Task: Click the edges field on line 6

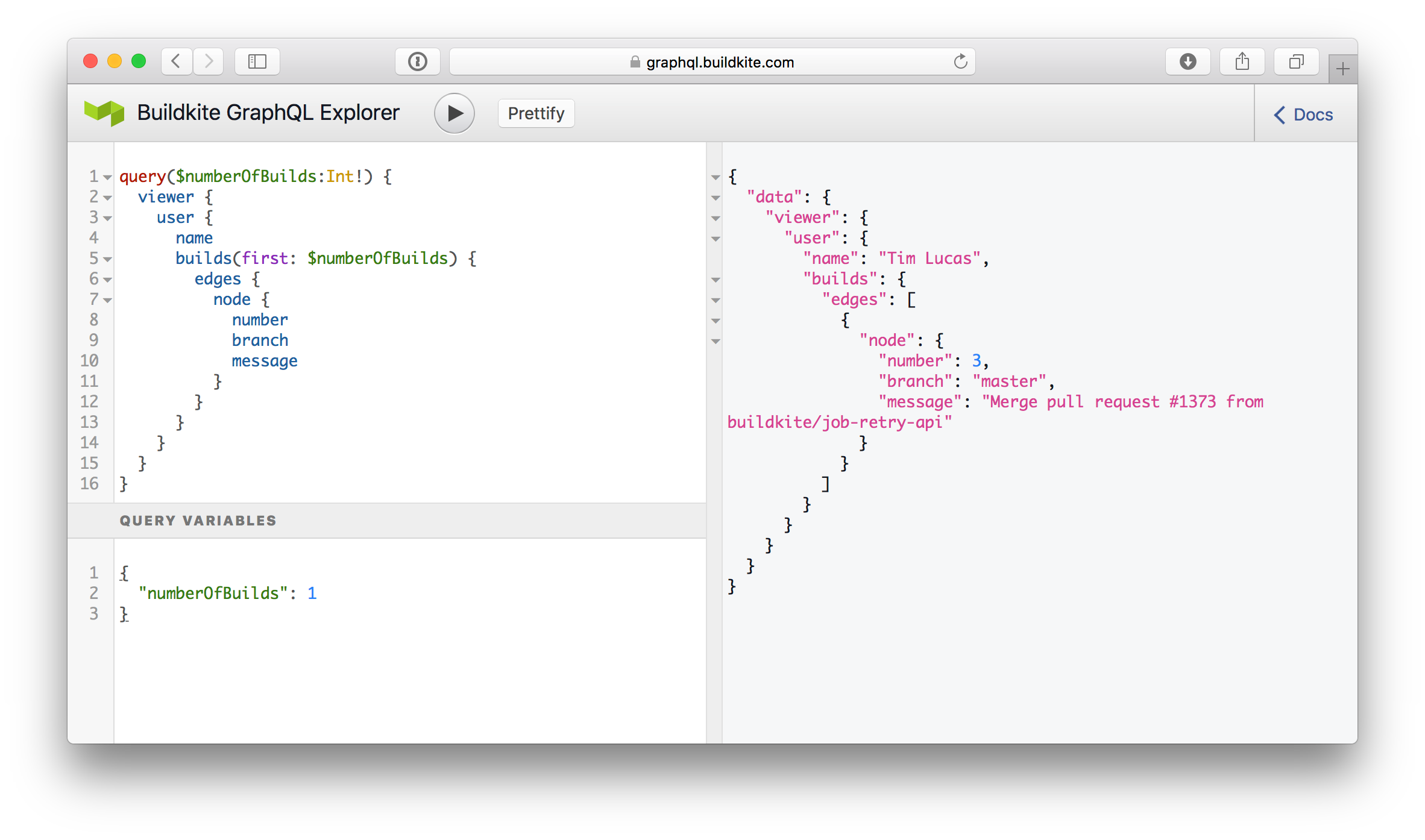Action: 218,279
